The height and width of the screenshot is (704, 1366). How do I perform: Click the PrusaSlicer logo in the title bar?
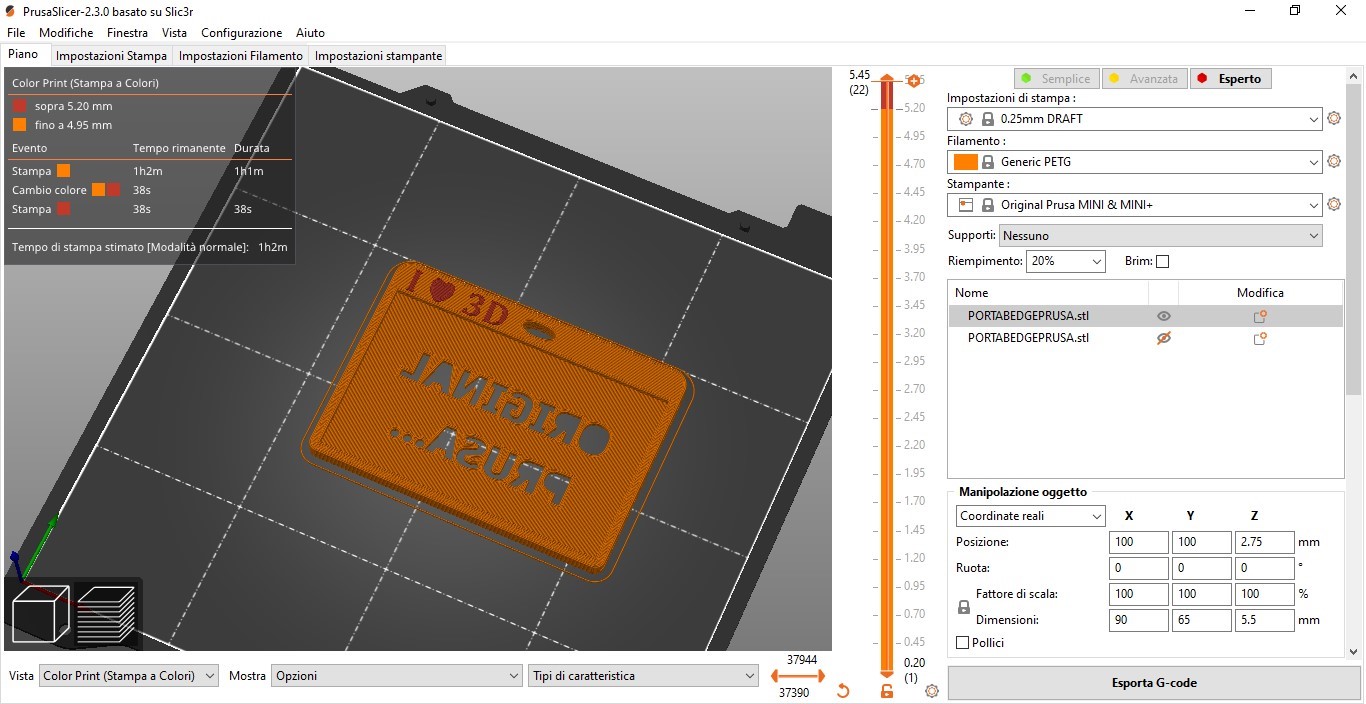point(11,11)
